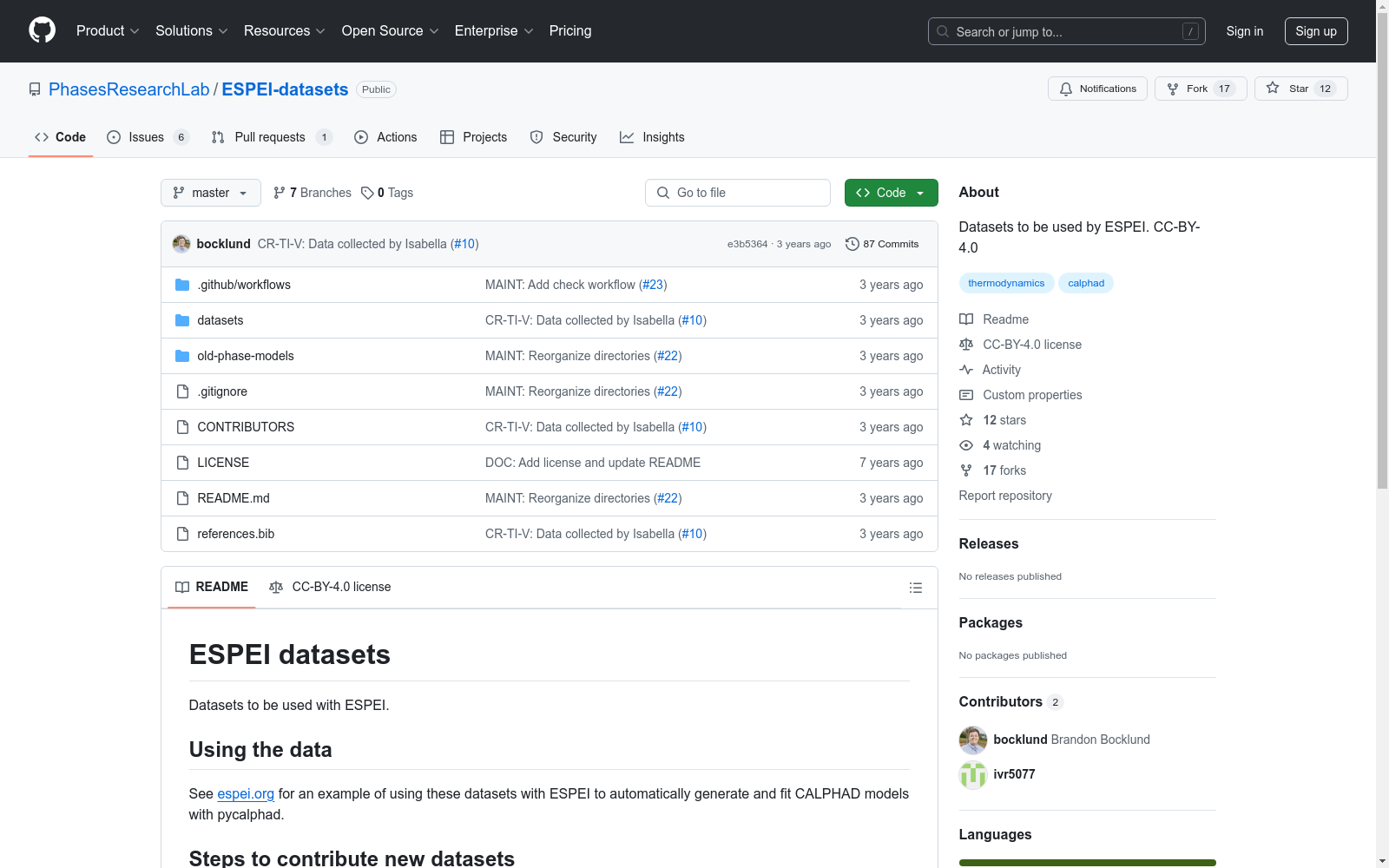The width and height of the screenshot is (1389, 868).
Task: Open the Insights tab
Action: pyautogui.click(x=652, y=137)
